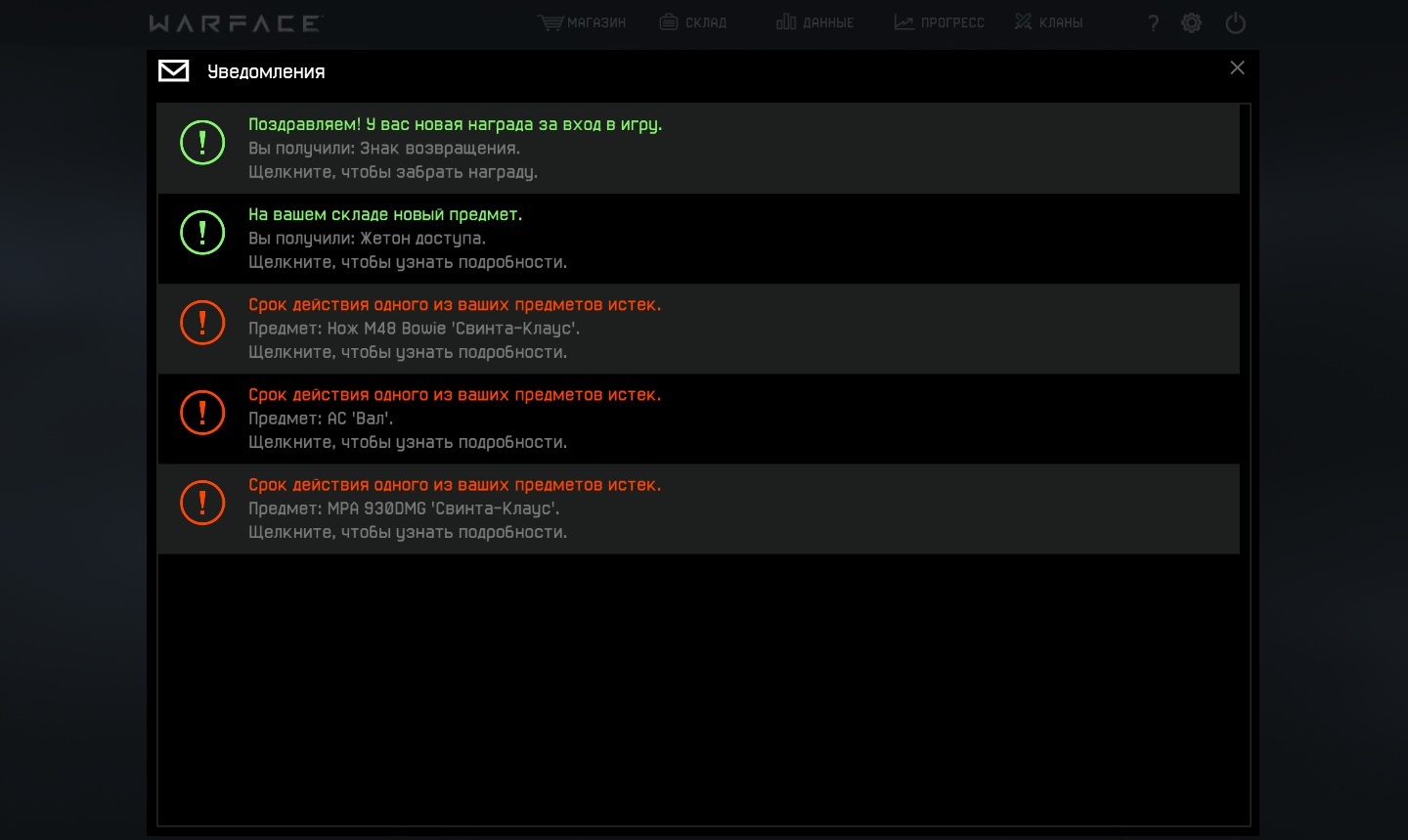The width and height of the screenshot is (1408, 840).
Task: Click 'Щелкните, чтобы забрать награду' text
Action: click(x=393, y=172)
